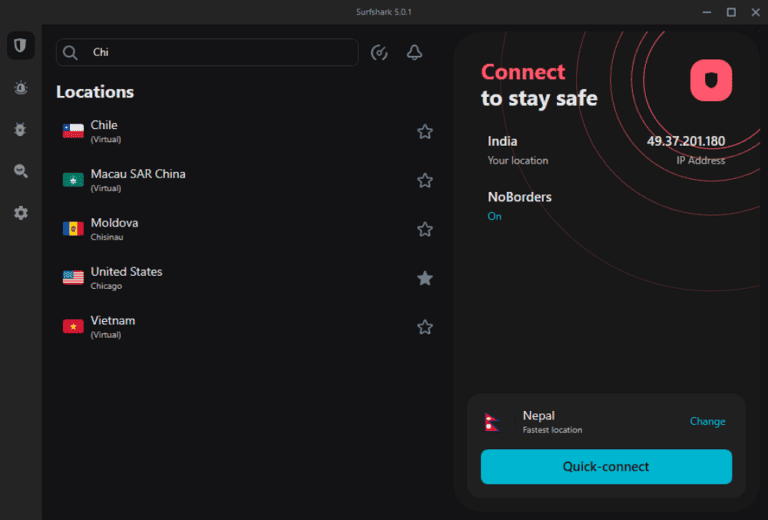Star the Vietnam location

pos(425,327)
